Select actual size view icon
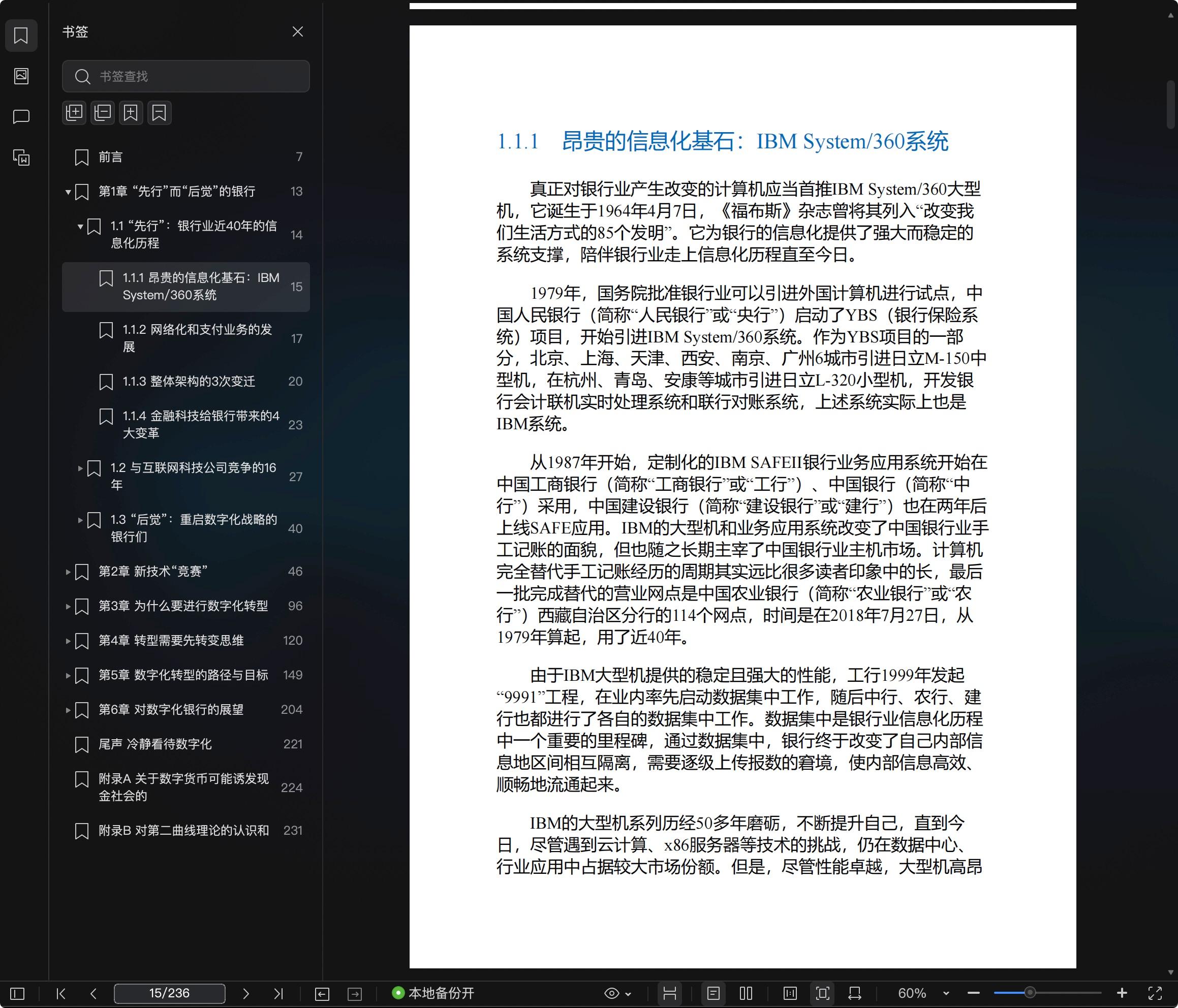 tap(790, 994)
